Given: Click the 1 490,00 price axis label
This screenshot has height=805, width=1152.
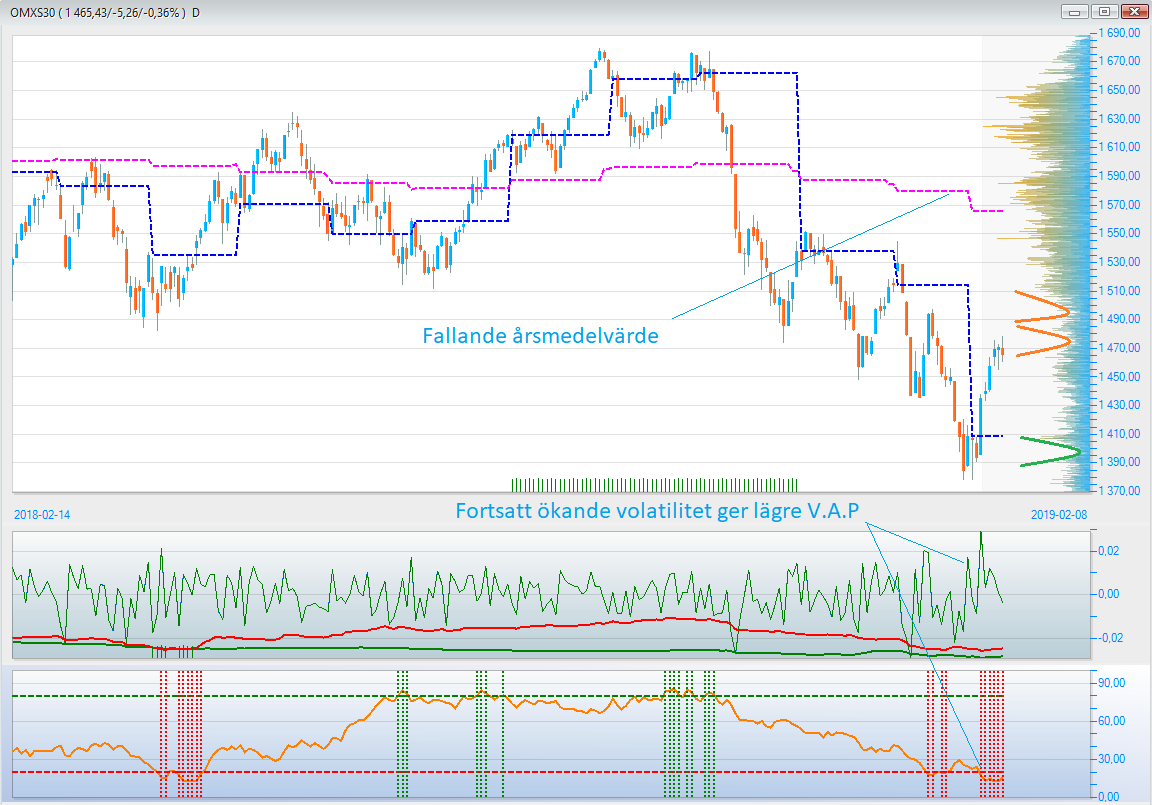Looking at the screenshot, I should (1120, 320).
